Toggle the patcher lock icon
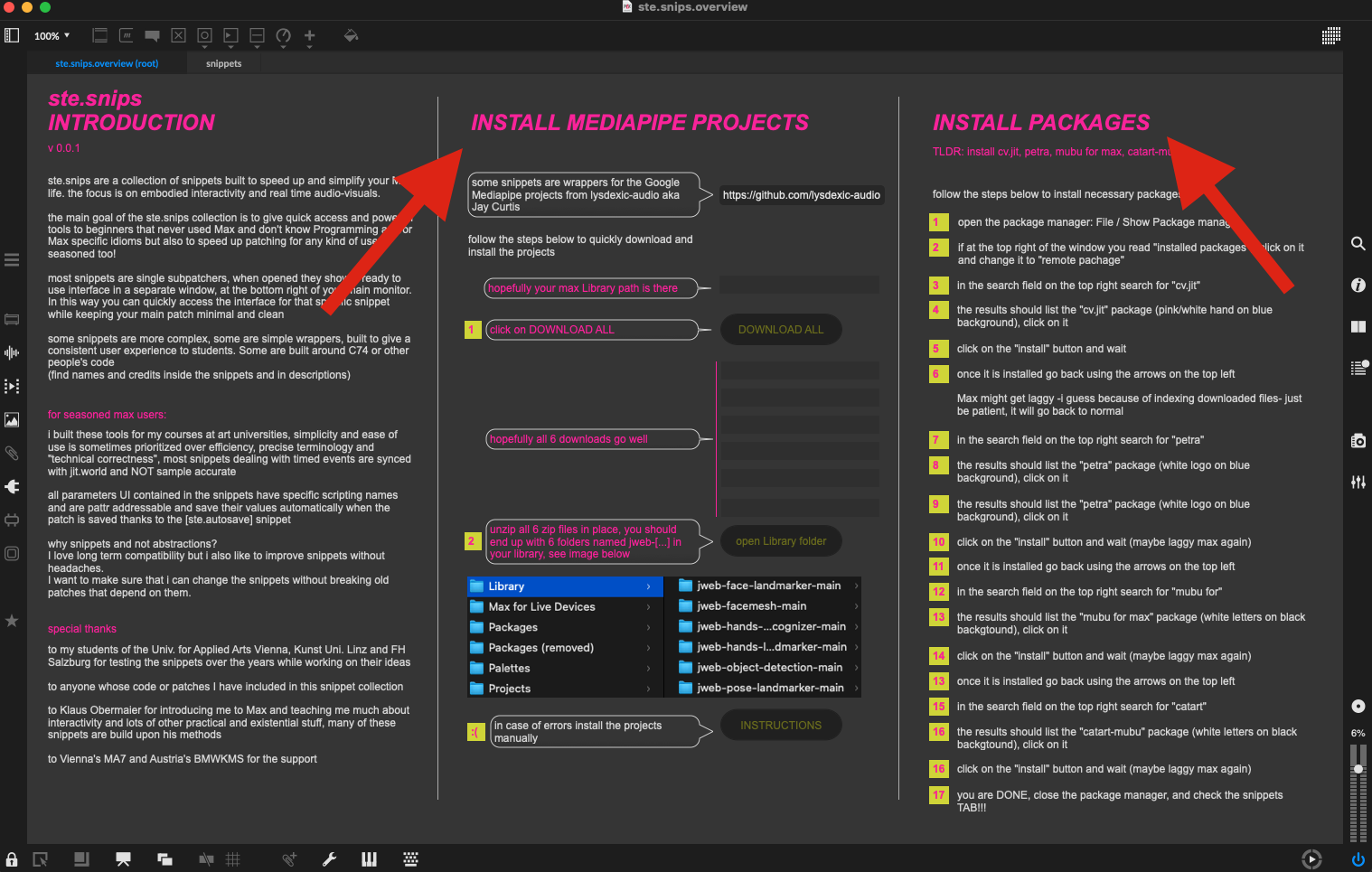Viewport: 1372px width, 872px height. pos(12,859)
